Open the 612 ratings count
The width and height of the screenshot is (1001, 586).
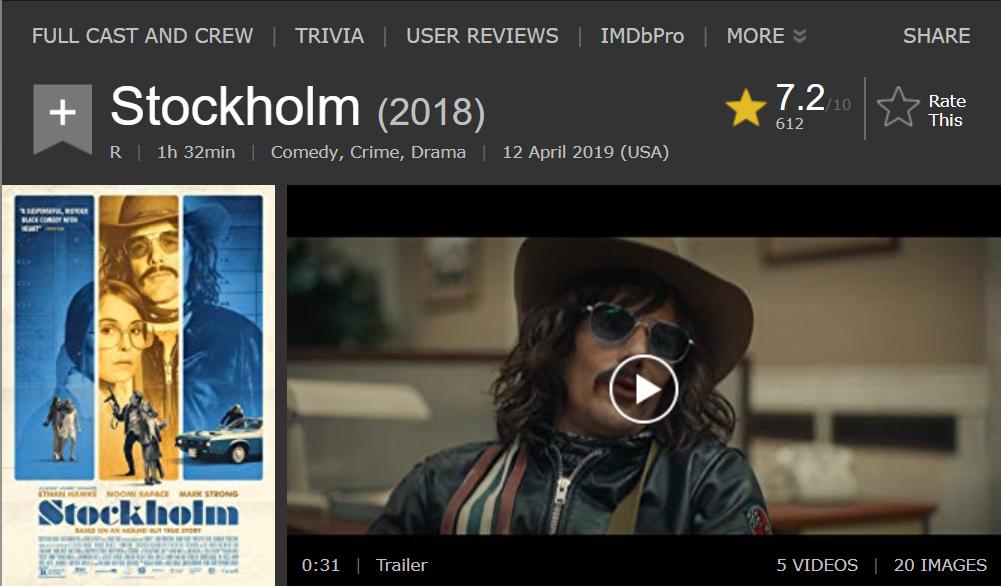pyautogui.click(x=789, y=124)
